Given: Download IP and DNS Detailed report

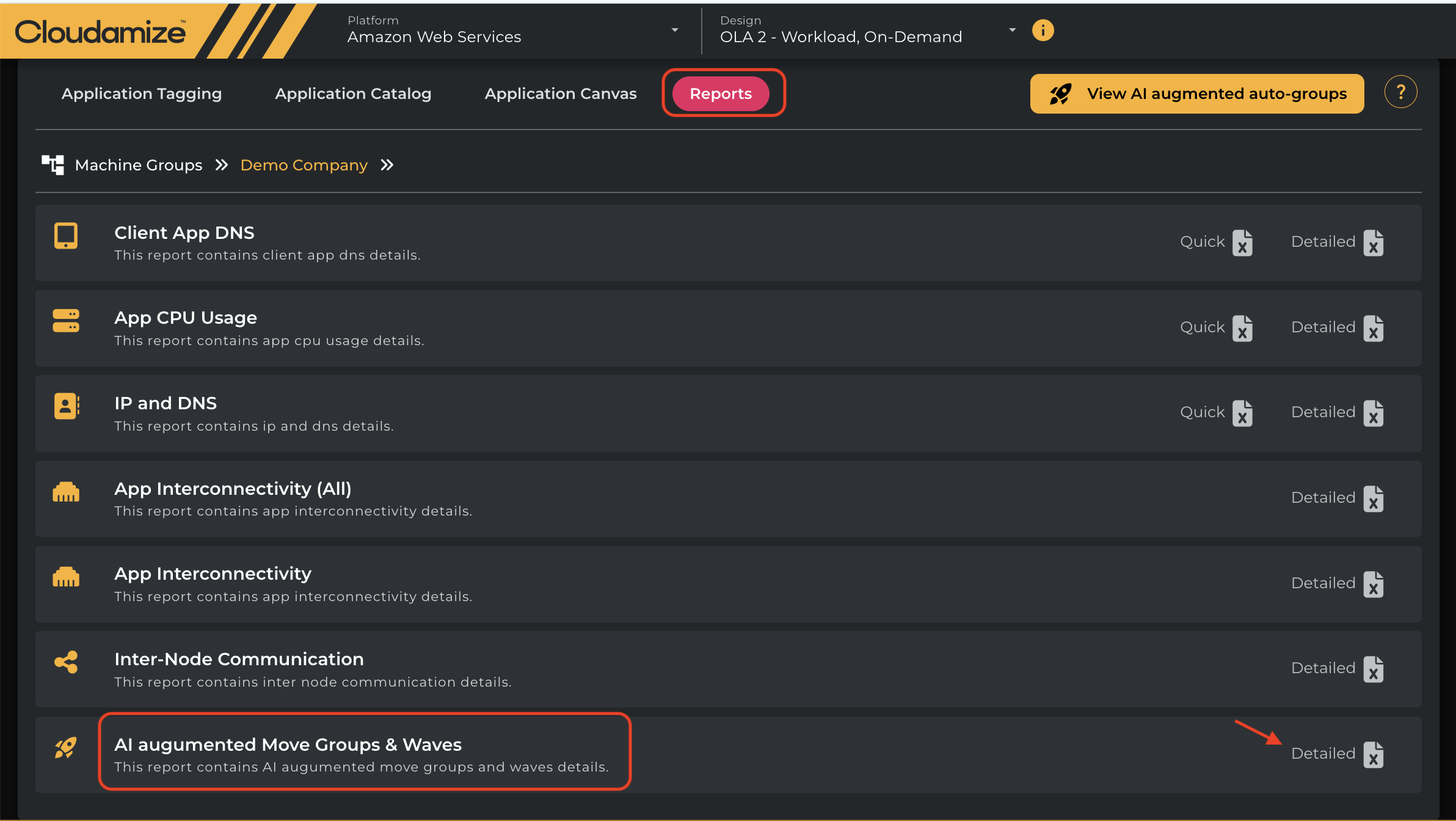Looking at the screenshot, I should (x=1323, y=412).
